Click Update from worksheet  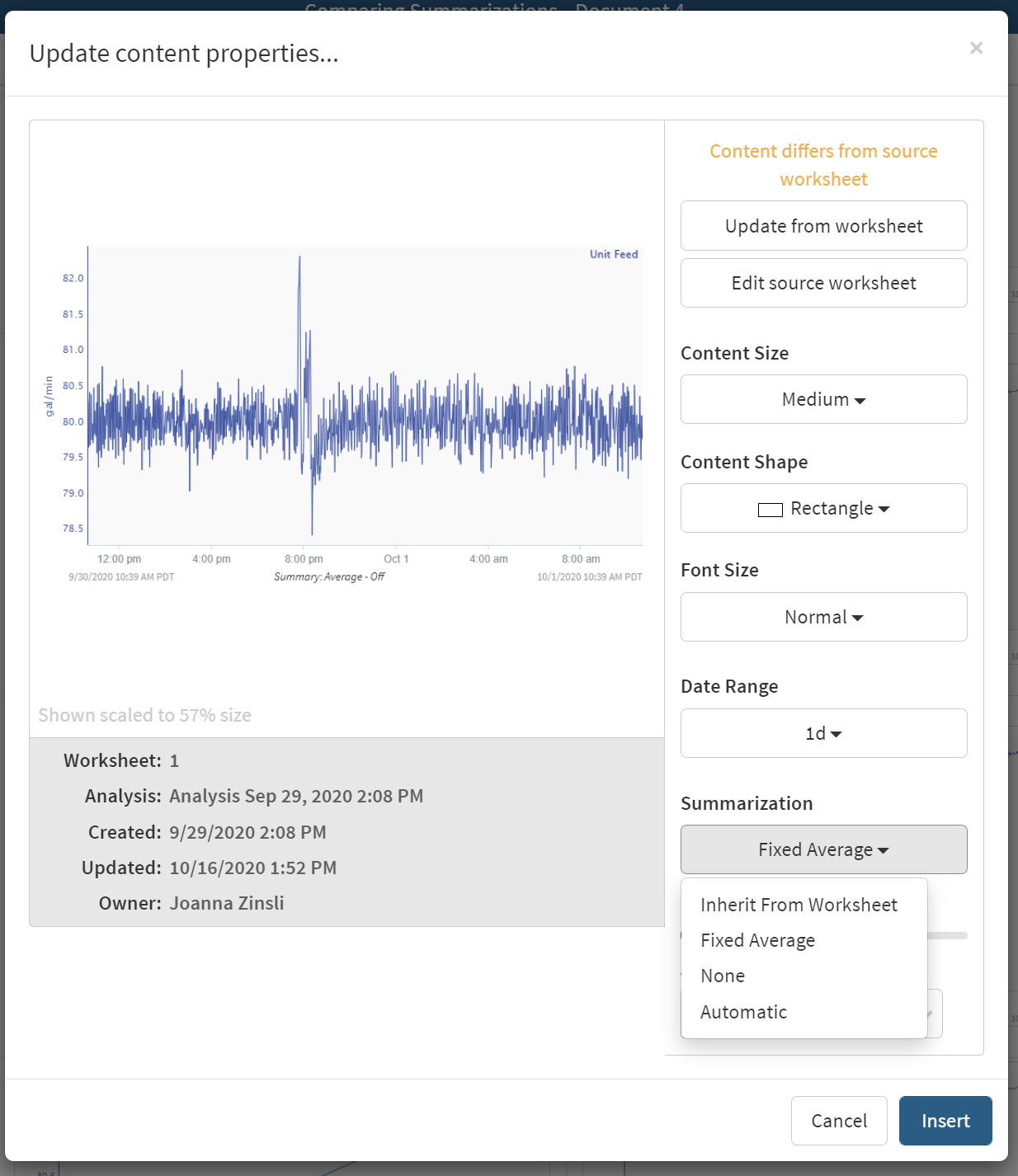(x=822, y=225)
